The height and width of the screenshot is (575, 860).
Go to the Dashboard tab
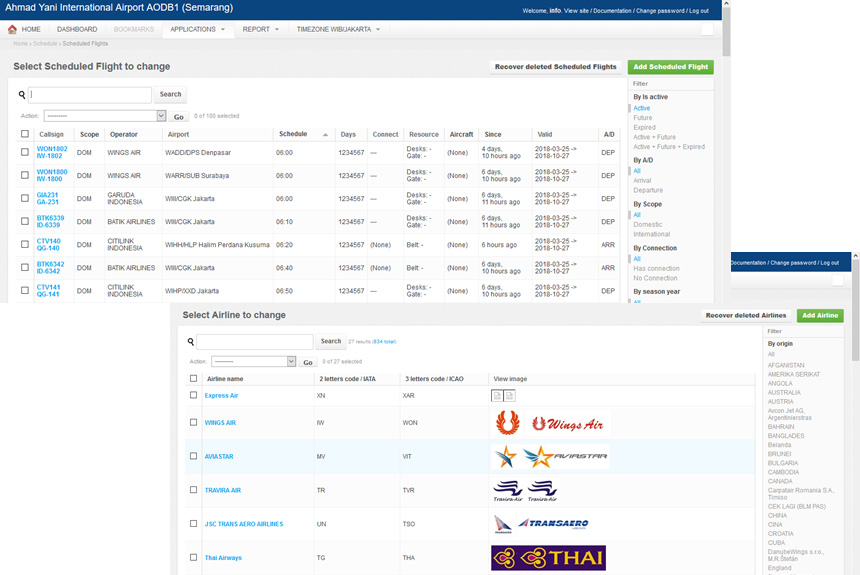(77, 29)
